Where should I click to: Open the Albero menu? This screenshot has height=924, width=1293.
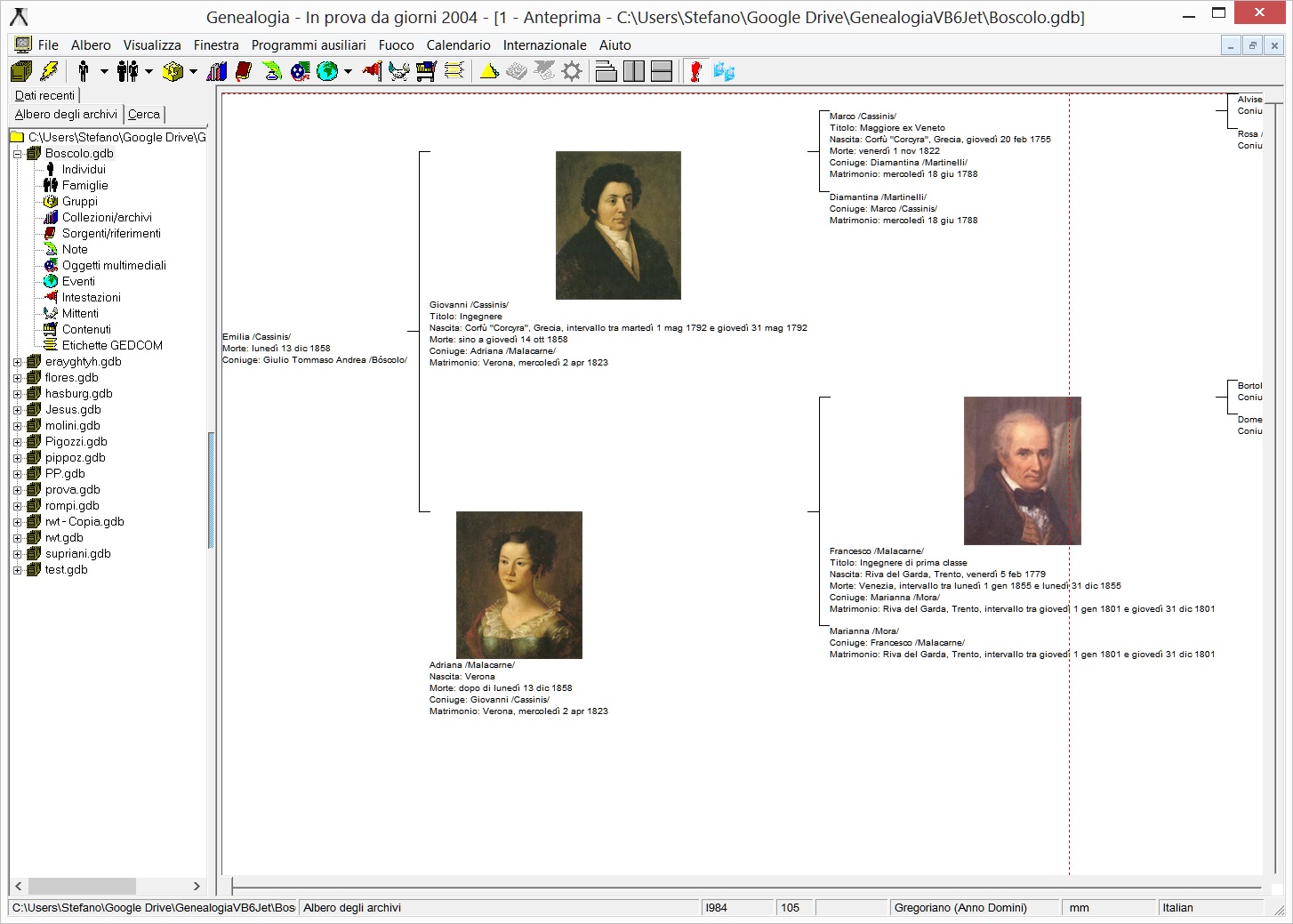pos(91,45)
